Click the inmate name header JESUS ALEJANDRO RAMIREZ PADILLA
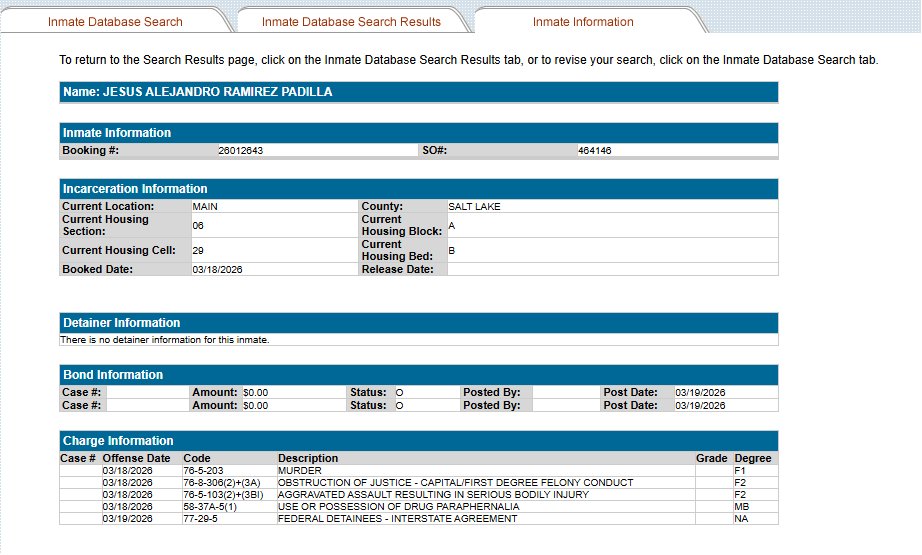This screenshot has height=555, width=922. [419, 92]
